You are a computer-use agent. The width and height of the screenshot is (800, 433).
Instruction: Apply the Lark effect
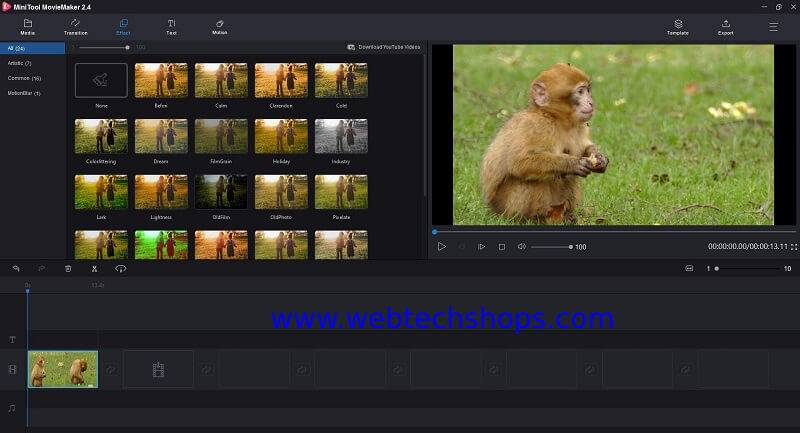[101, 192]
